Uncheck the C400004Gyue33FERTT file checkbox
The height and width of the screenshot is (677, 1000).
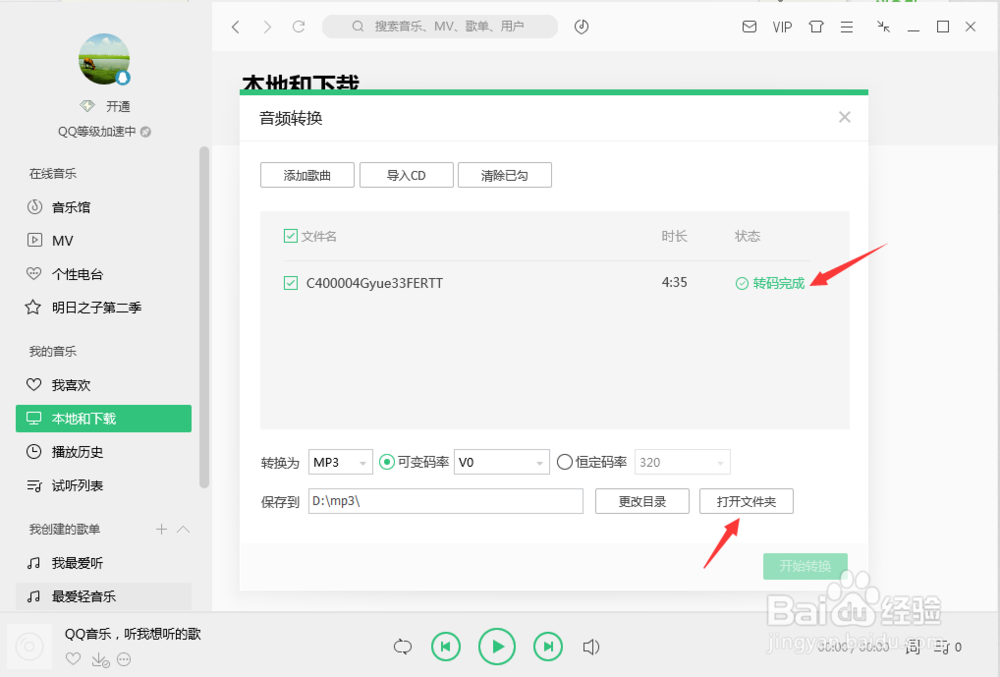click(x=290, y=283)
